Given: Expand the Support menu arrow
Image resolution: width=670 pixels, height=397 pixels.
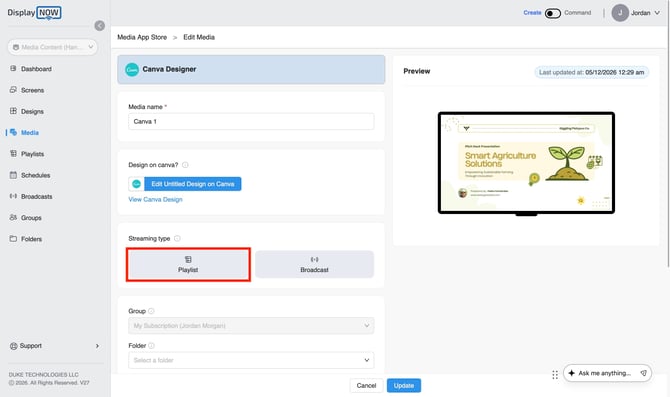Looking at the screenshot, I should [x=97, y=346].
